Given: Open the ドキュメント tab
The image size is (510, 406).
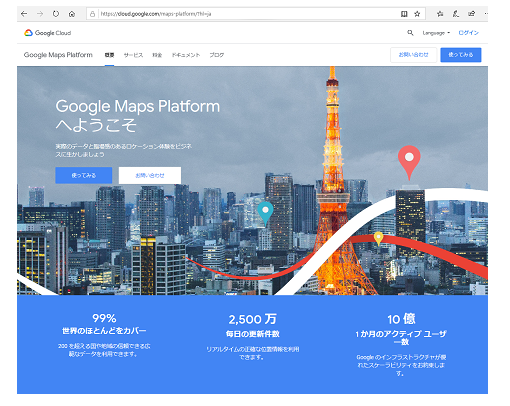Looking at the screenshot, I should tap(186, 55).
